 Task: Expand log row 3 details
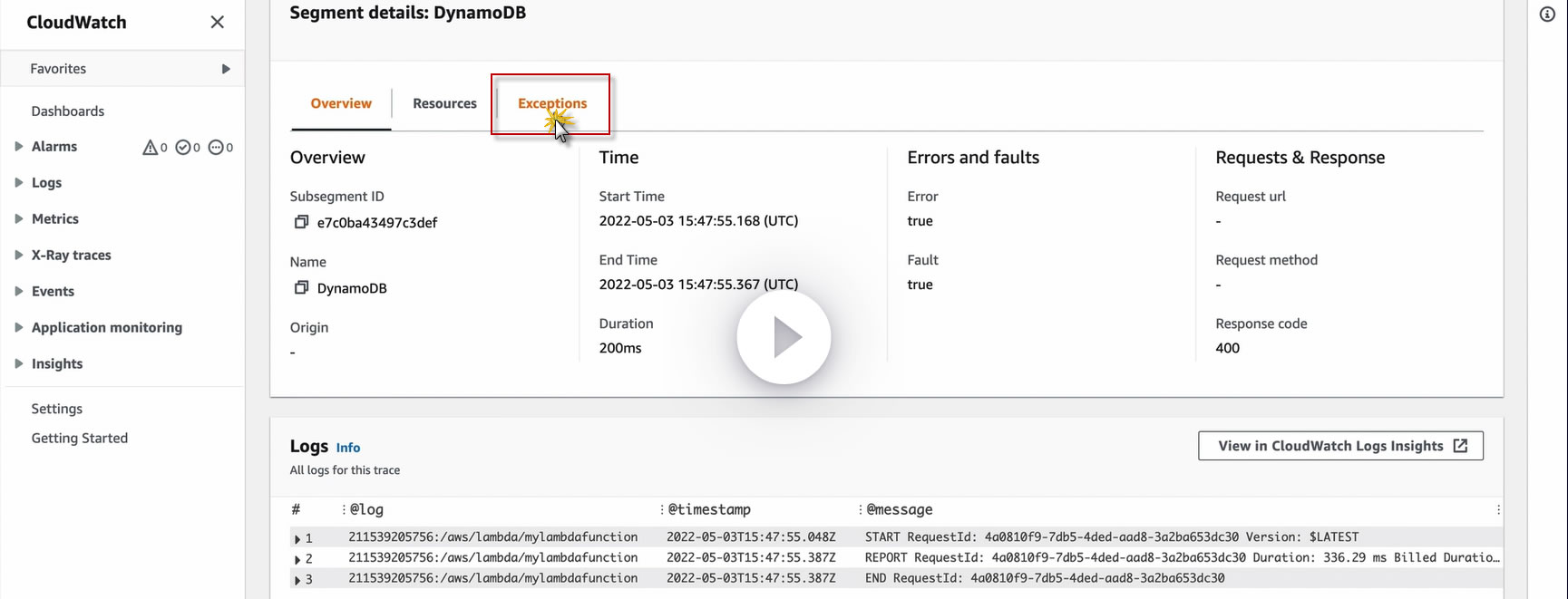tap(297, 580)
